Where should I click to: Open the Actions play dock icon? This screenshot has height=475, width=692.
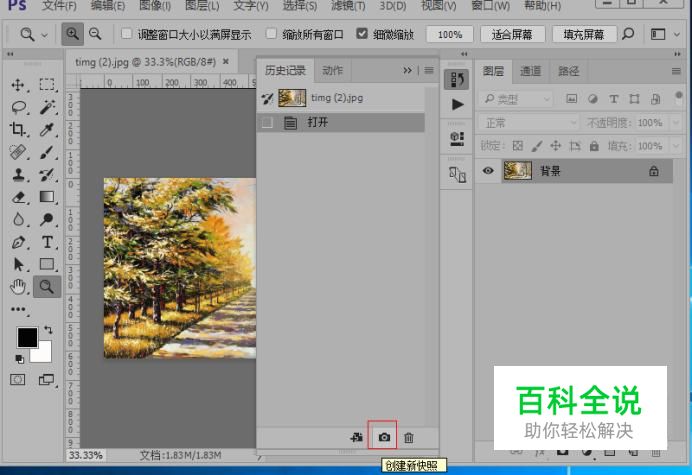pos(457,105)
